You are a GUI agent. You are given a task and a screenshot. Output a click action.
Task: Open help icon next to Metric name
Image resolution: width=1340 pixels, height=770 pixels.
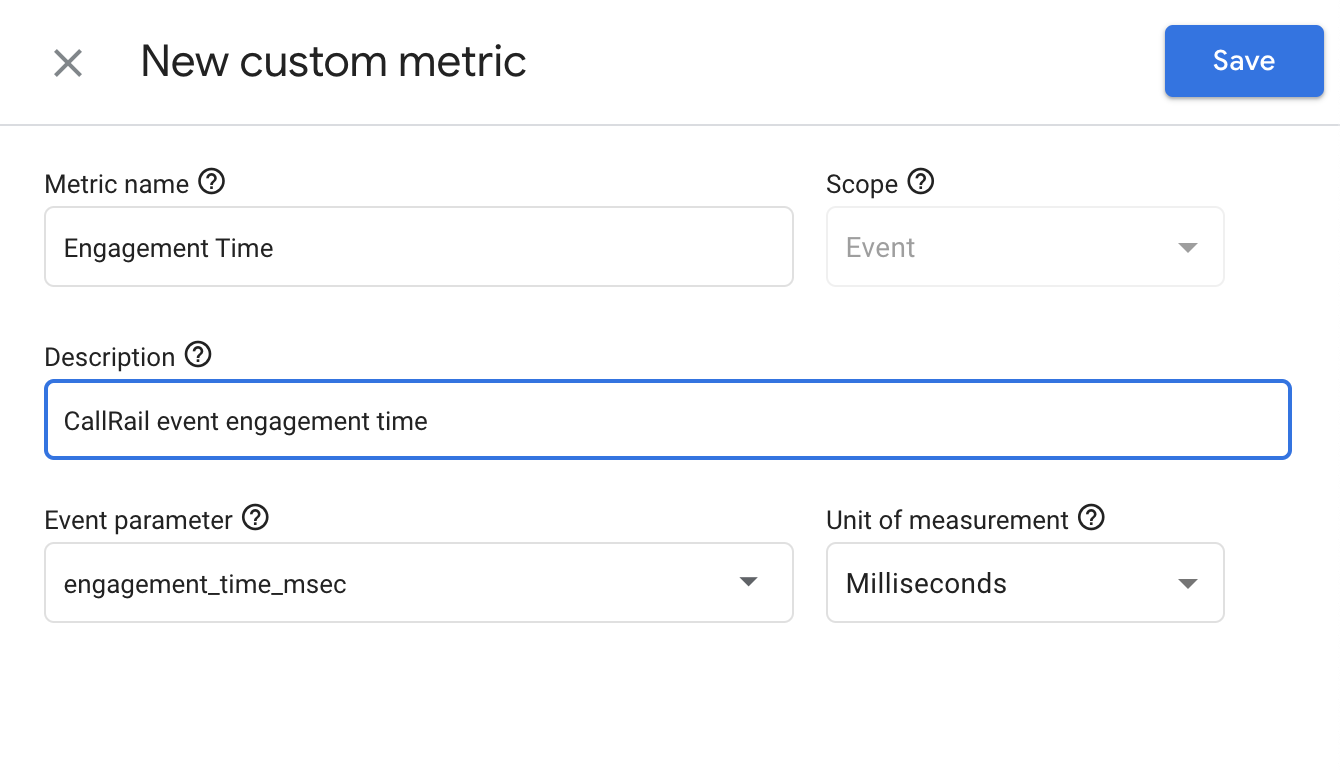pyautogui.click(x=212, y=182)
